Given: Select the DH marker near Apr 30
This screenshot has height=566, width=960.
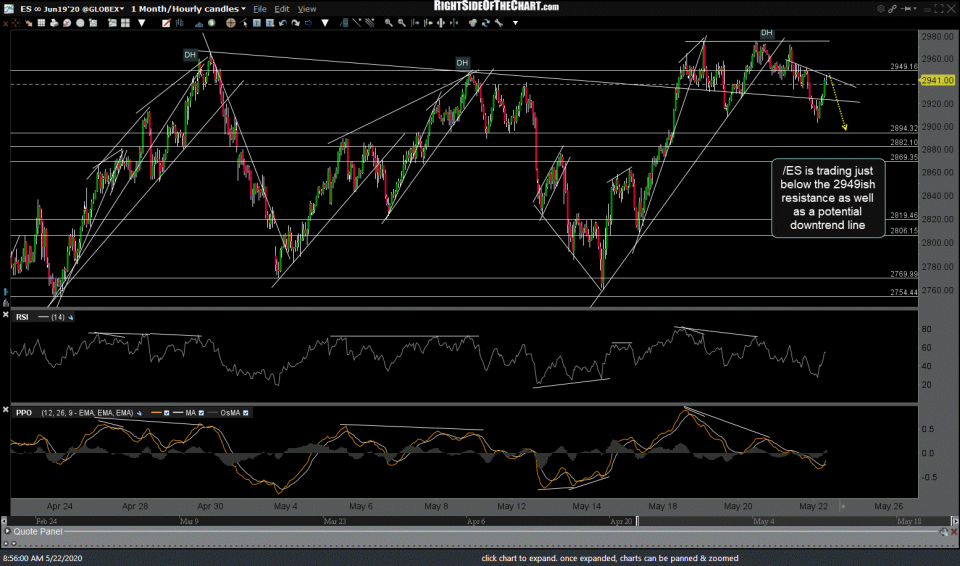Looking at the screenshot, I should pos(190,55).
